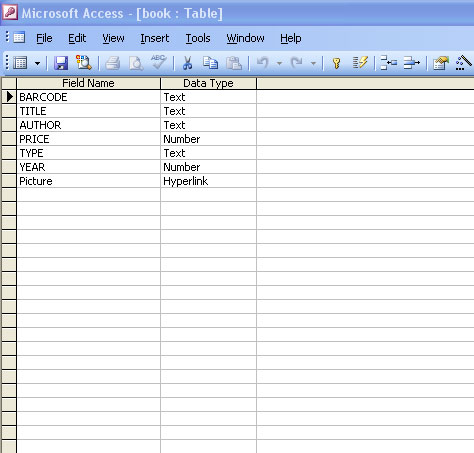Open Indexes with lightning bolt icon
This screenshot has height=453, width=474.
pos(360,63)
